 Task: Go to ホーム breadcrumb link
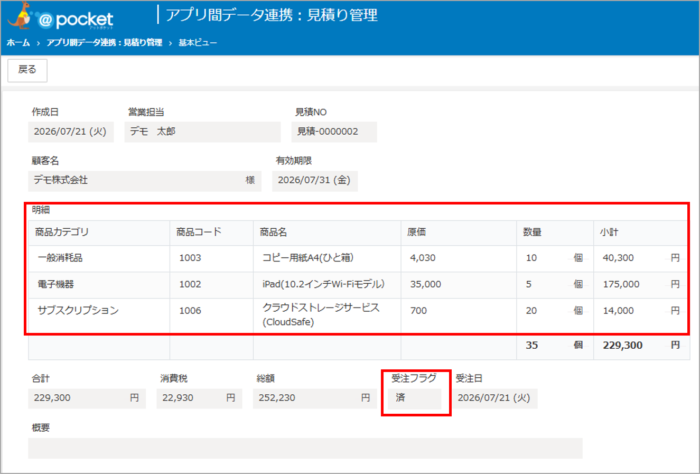18,43
